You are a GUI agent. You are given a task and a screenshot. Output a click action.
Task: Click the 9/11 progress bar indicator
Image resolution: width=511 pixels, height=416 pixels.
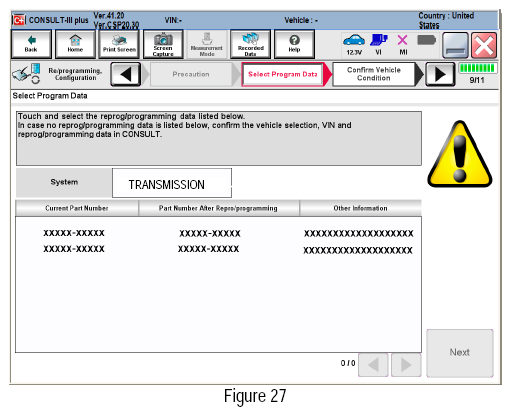477,68
